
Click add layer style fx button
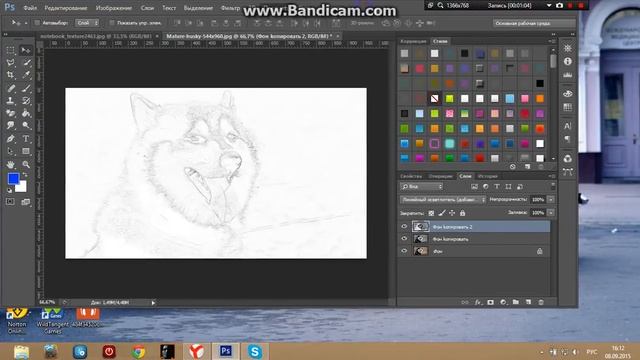478,302
